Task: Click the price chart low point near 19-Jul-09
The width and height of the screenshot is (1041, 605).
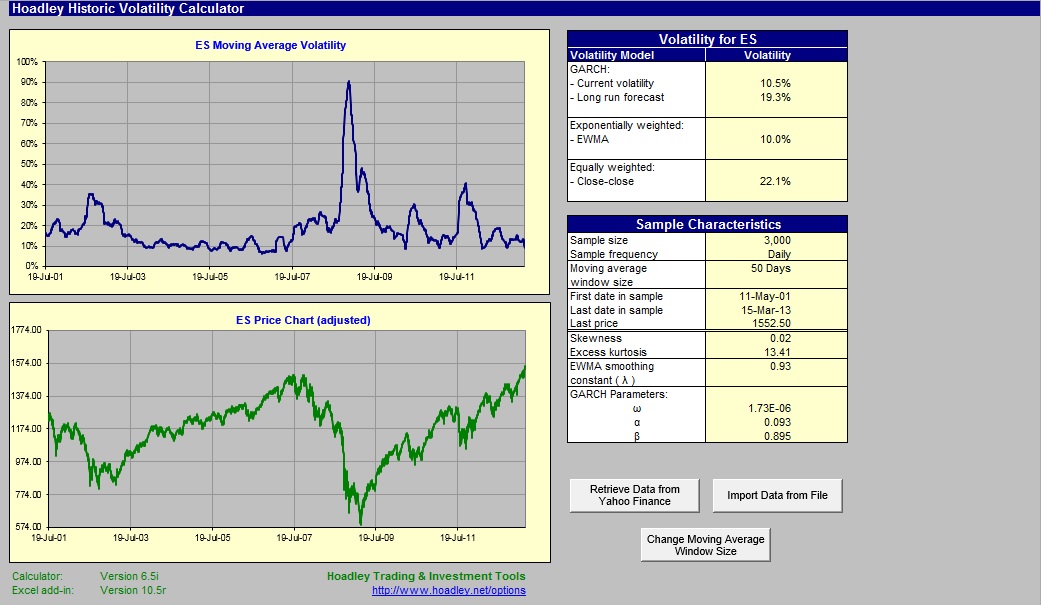Action: coord(360,521)
